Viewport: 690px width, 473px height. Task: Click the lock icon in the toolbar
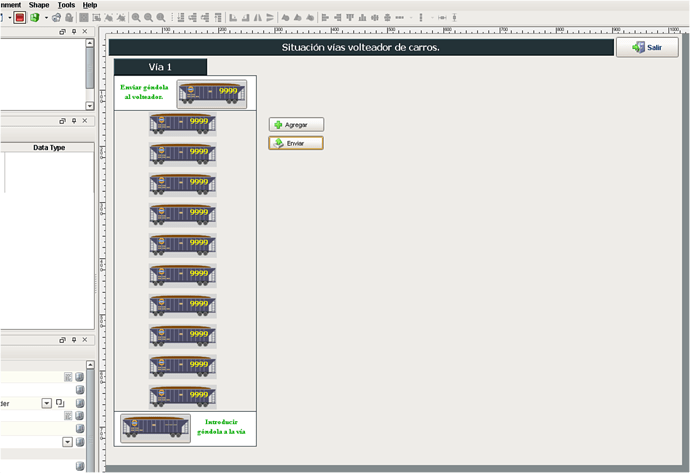68,17
